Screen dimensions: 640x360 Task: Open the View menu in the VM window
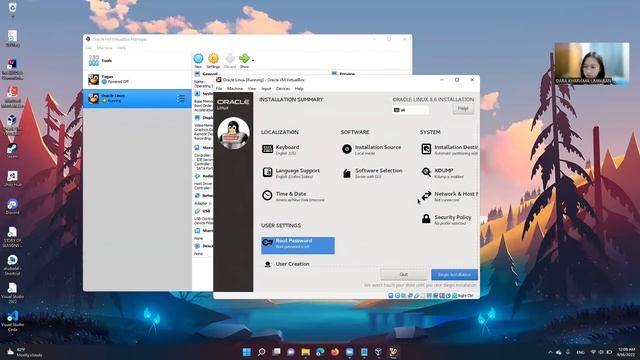(x=252, y=89)
